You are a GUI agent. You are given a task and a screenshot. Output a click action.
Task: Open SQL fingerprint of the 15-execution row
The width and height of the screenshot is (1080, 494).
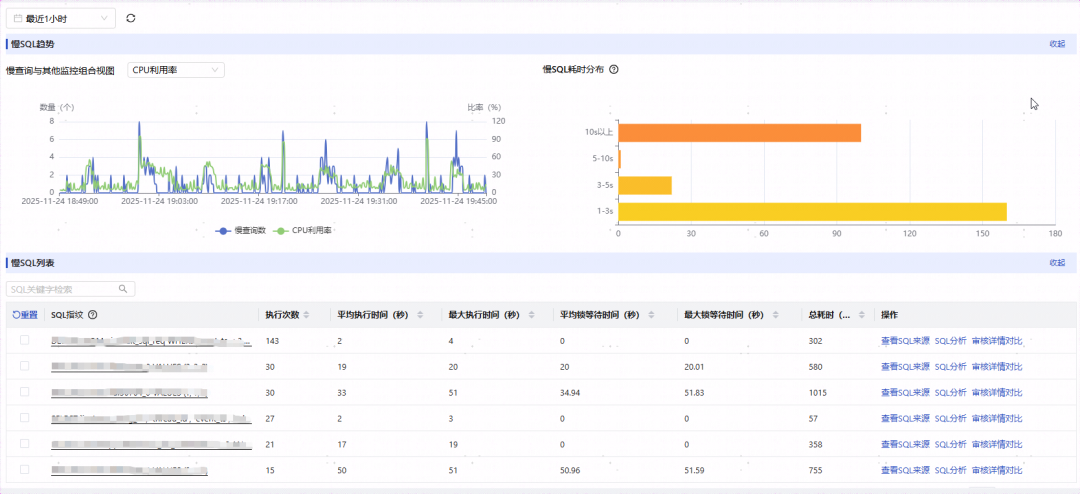pyautogui.click(x=129, y=470)
